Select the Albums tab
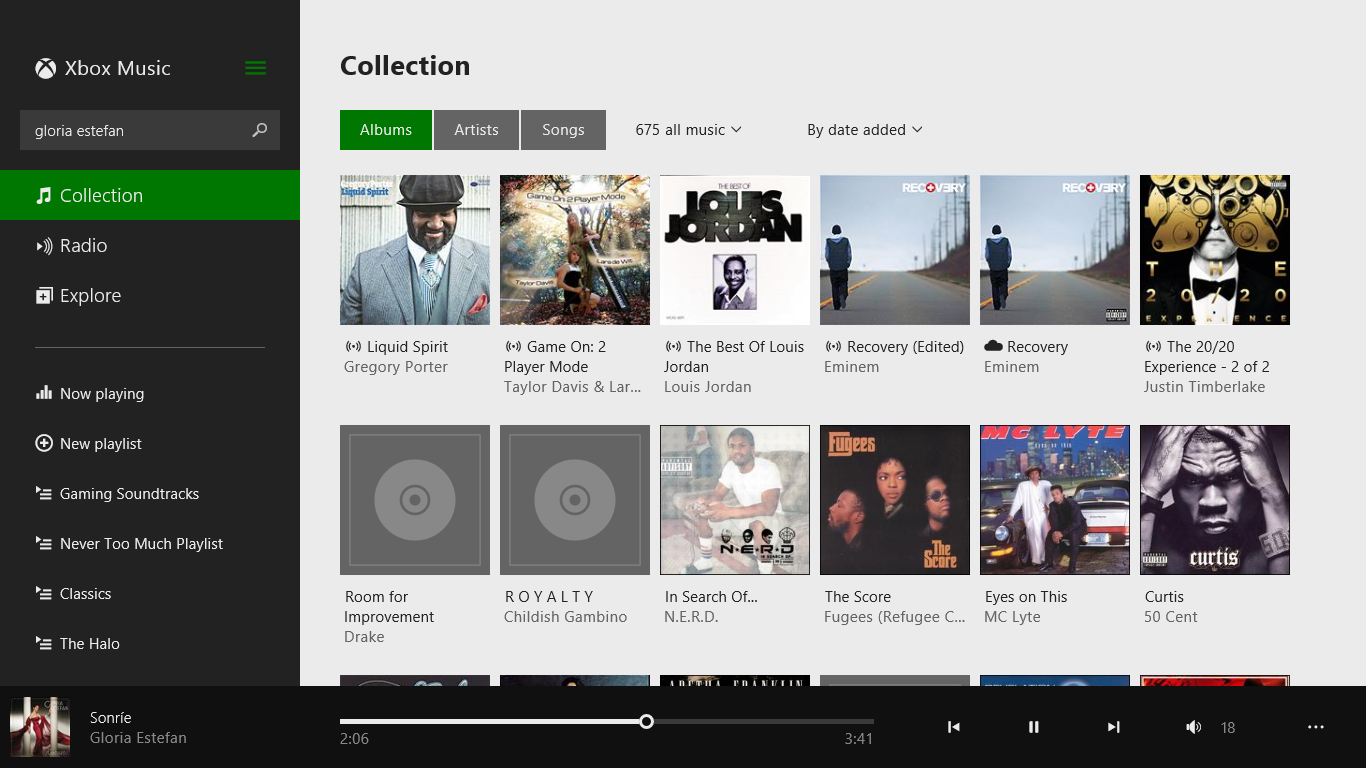Viewport: 1366px width, 768px height. point(386,130)
